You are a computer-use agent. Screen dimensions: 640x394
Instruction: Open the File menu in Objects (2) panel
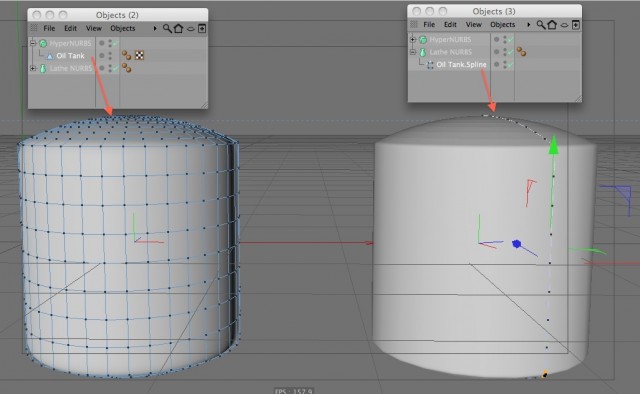pyautogui.click(x=49, y=28)
